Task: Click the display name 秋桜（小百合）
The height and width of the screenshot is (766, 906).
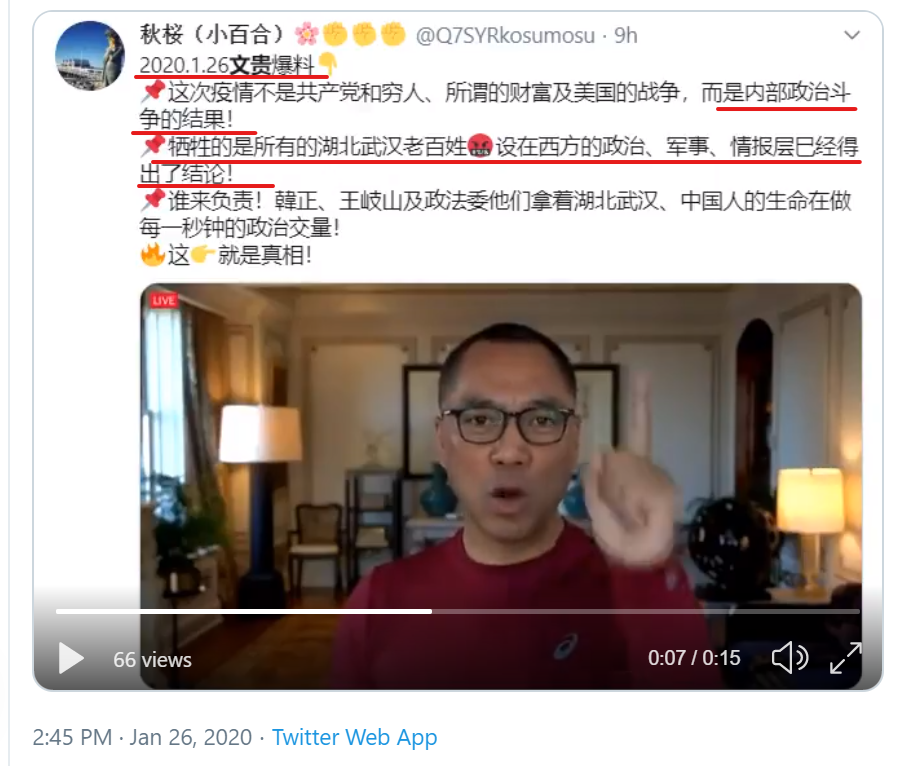Action: click(x=211, y=35)
